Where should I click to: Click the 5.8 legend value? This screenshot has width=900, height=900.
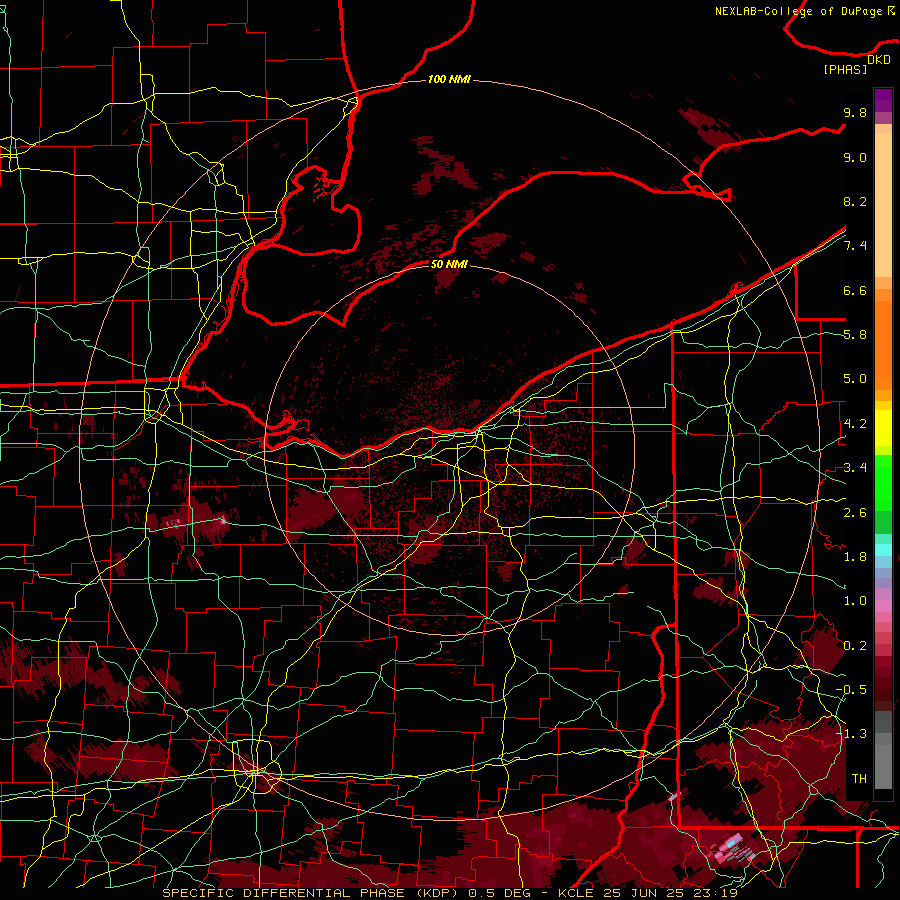(x=855, y=335)
